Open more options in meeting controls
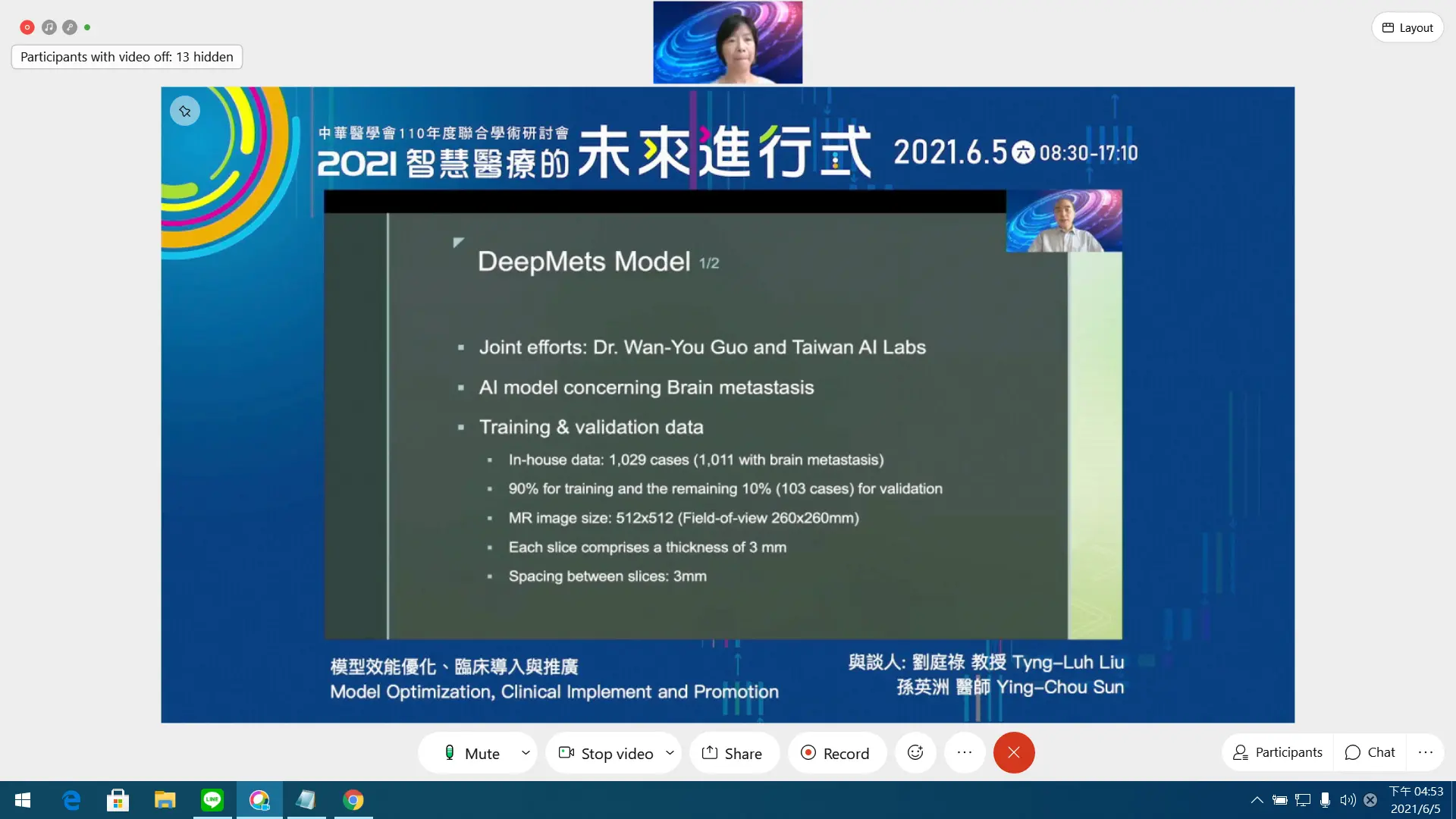The height and width of the screenshot is (819, 1456). [x=965, y=752]
